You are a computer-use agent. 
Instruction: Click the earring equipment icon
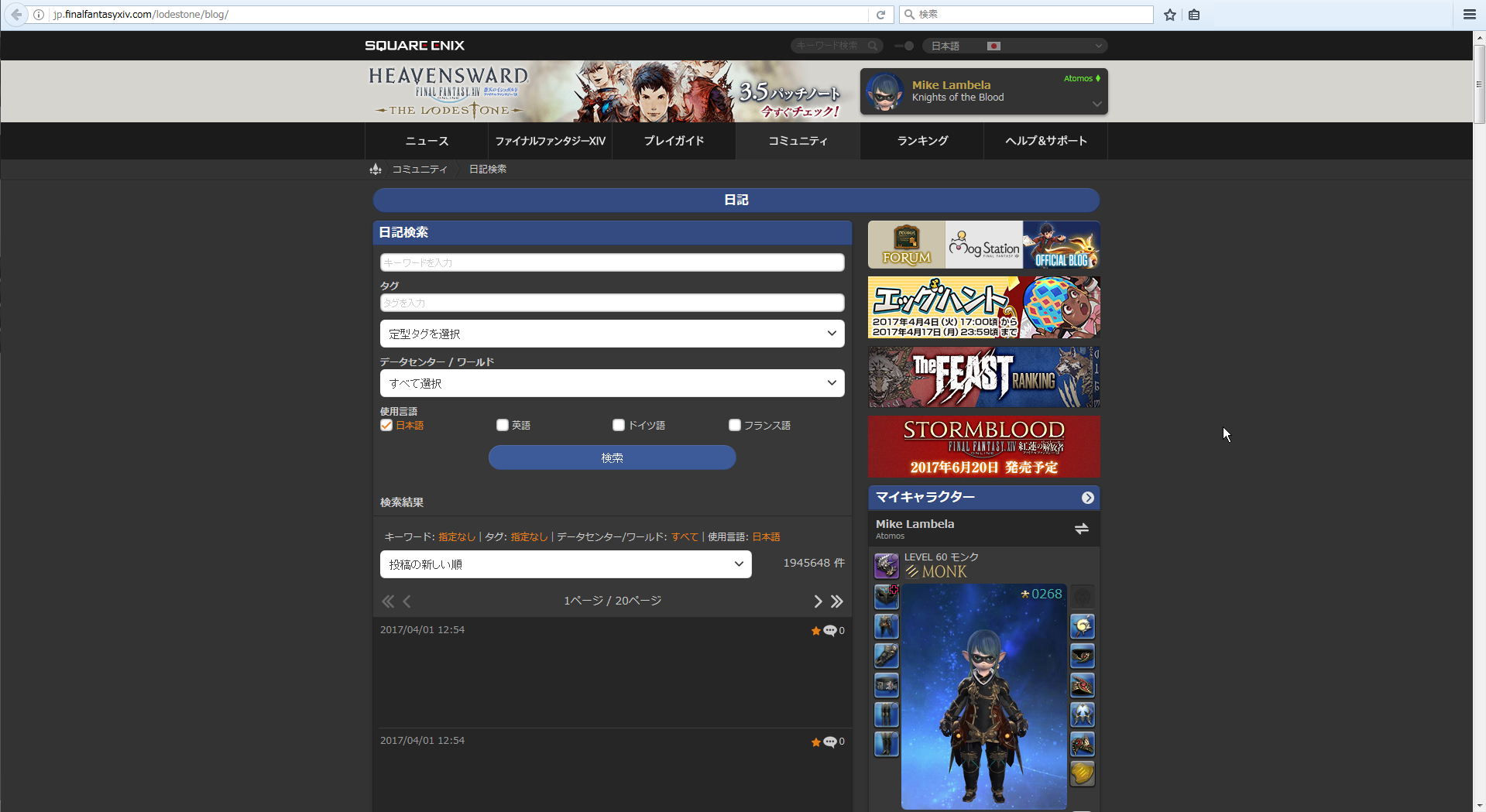[1083, 626]
